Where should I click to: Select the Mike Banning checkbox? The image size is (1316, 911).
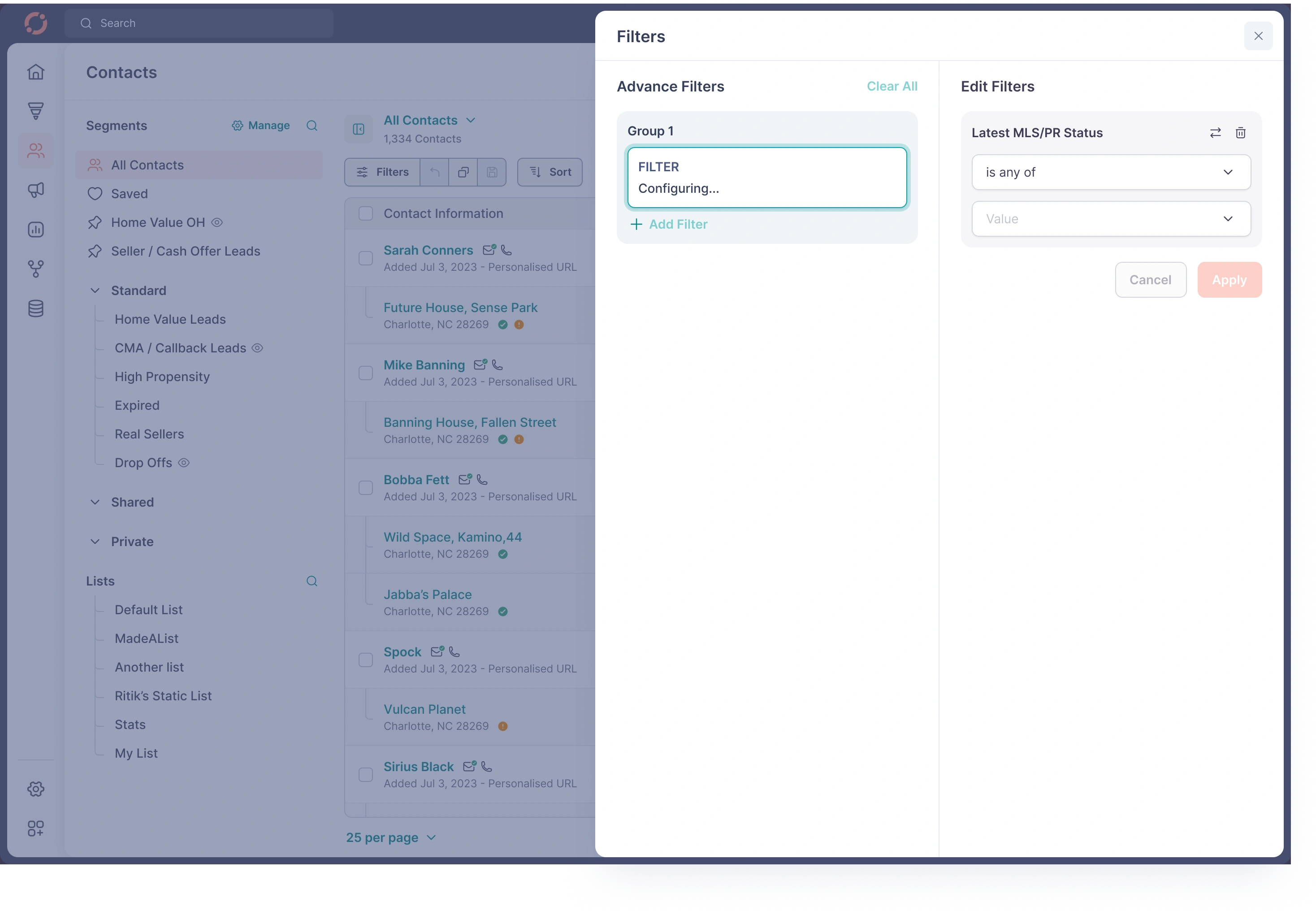pyautogui.click(x=366, y=373)
